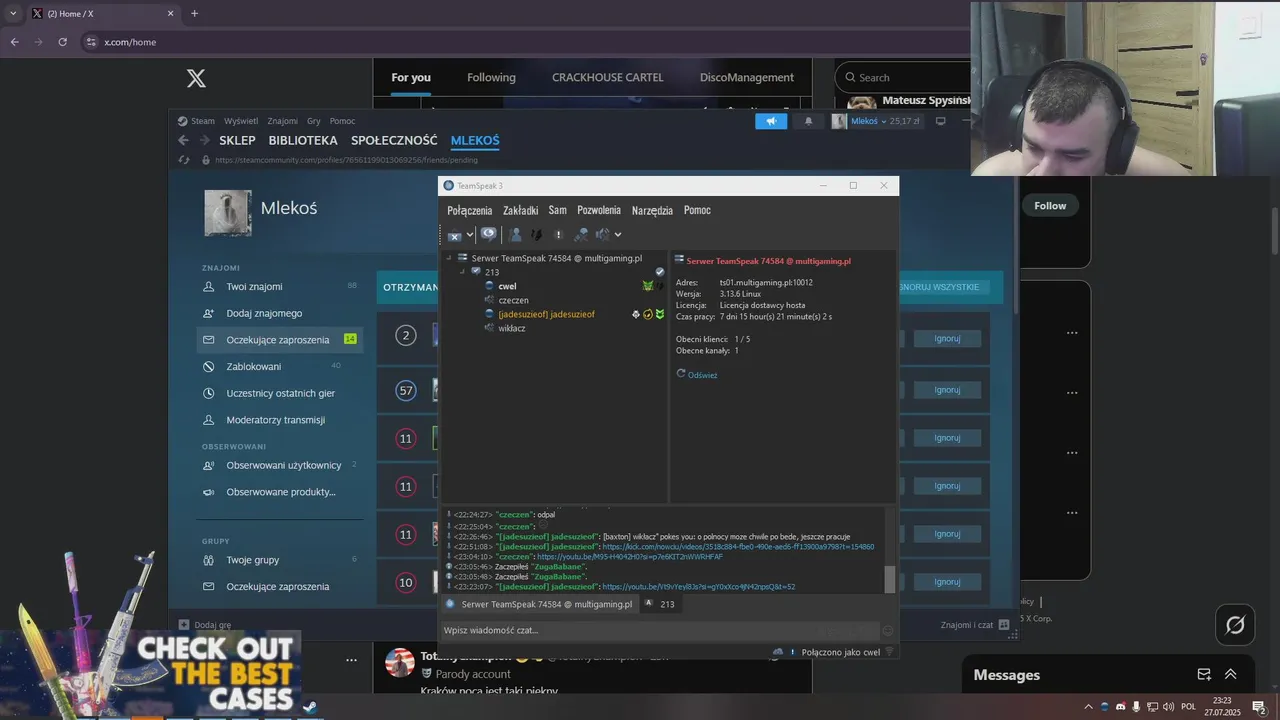Click Steam back navigation arrow
Image resolution: width=1280 pixels, height=720 pixels.
tap(183, 141)
